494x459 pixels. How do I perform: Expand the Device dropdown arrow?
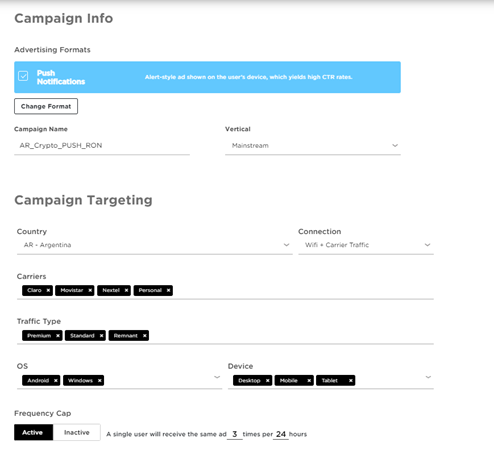click(428, 377)
